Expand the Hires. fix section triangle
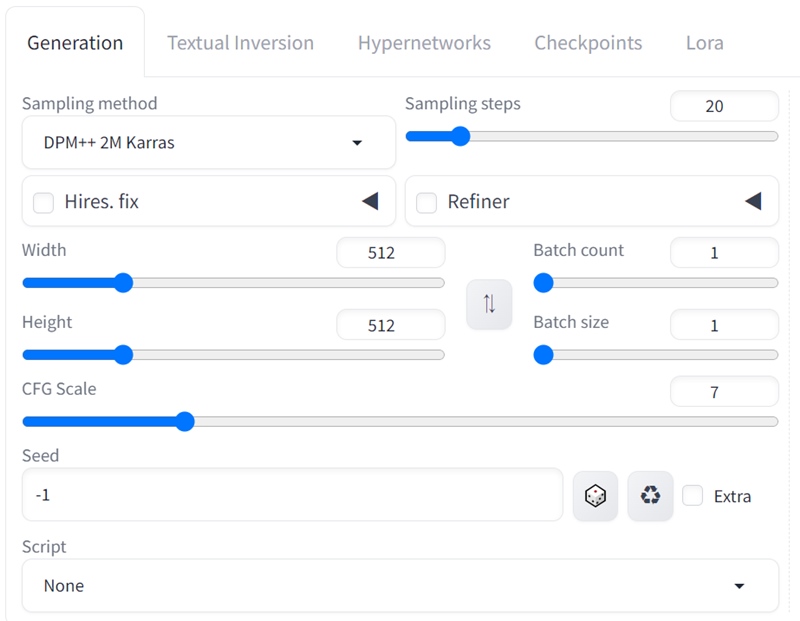Screen dimensions: 800x621 (x=370, y=201)
